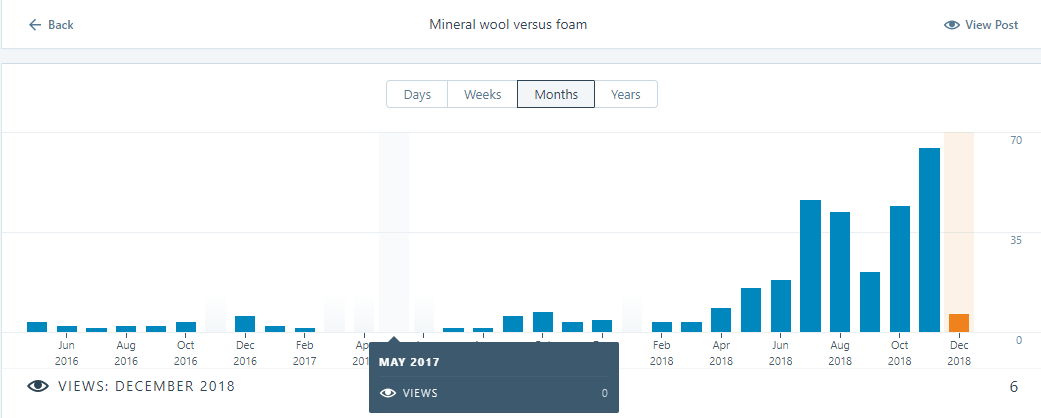Screen dimensions: 1041x418
Task: Click the Views: December 2018 summary label
Action: (x=146, y=386)
